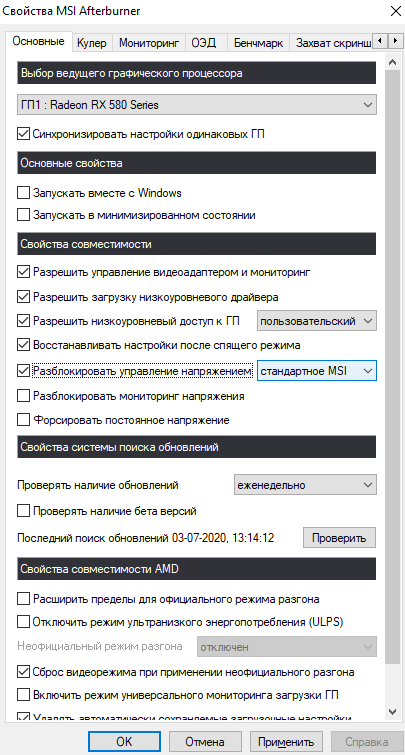Enable Проверять наличие бета версий
Viewport: 405px width, 755px height.
[23, 510]
